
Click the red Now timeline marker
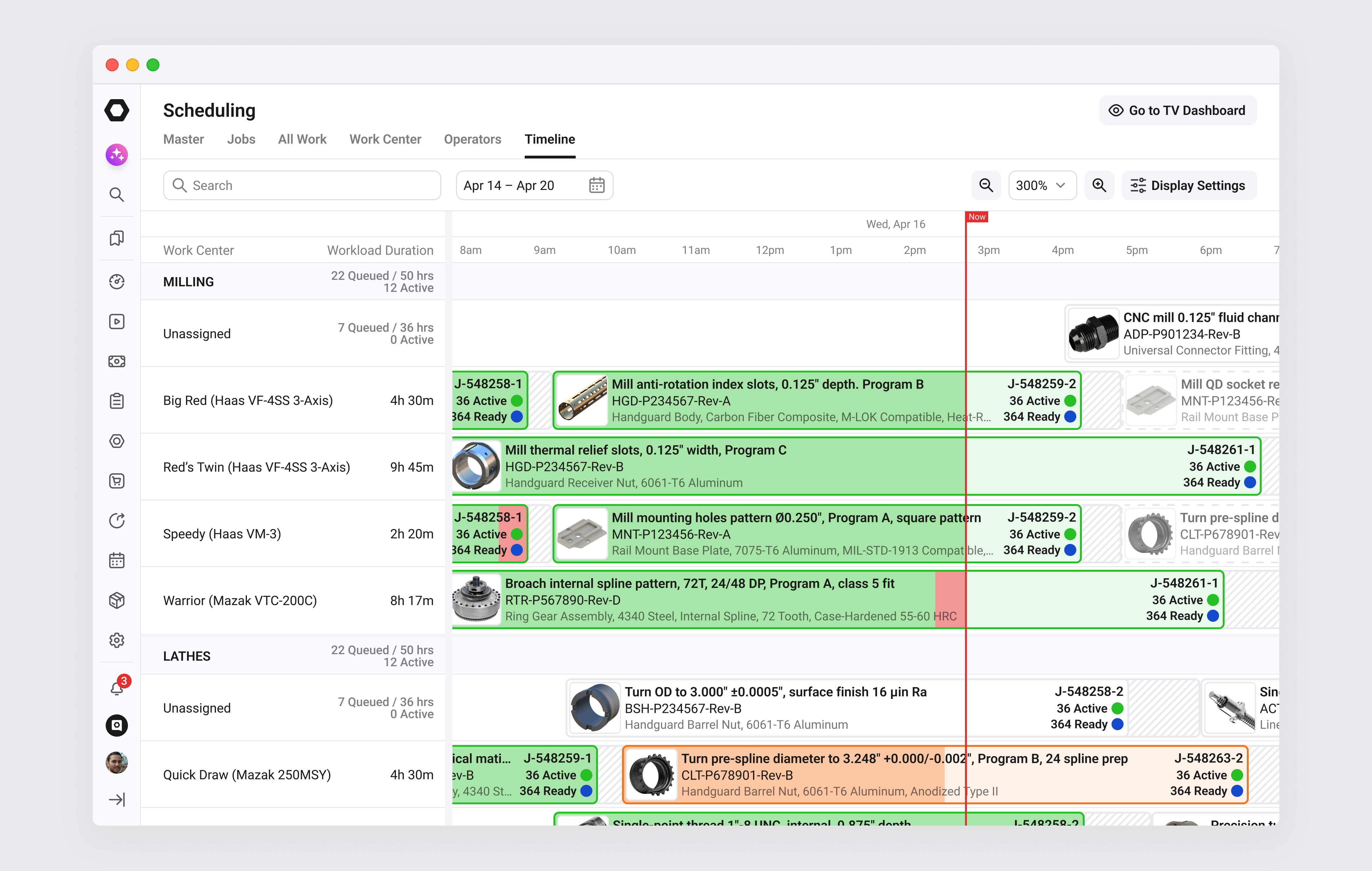click(x=976, y=217)
